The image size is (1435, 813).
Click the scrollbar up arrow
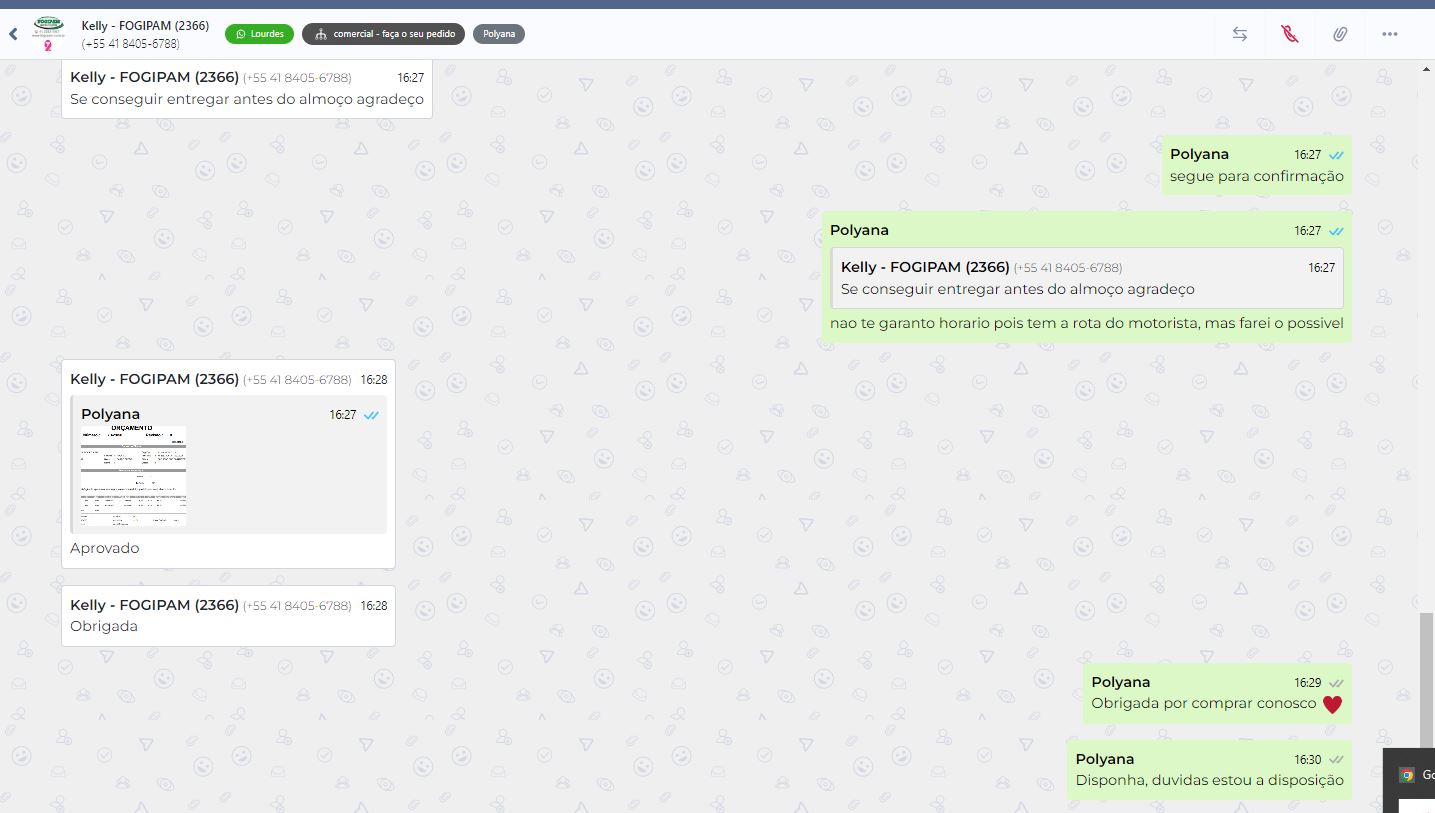coord(1426,69)
